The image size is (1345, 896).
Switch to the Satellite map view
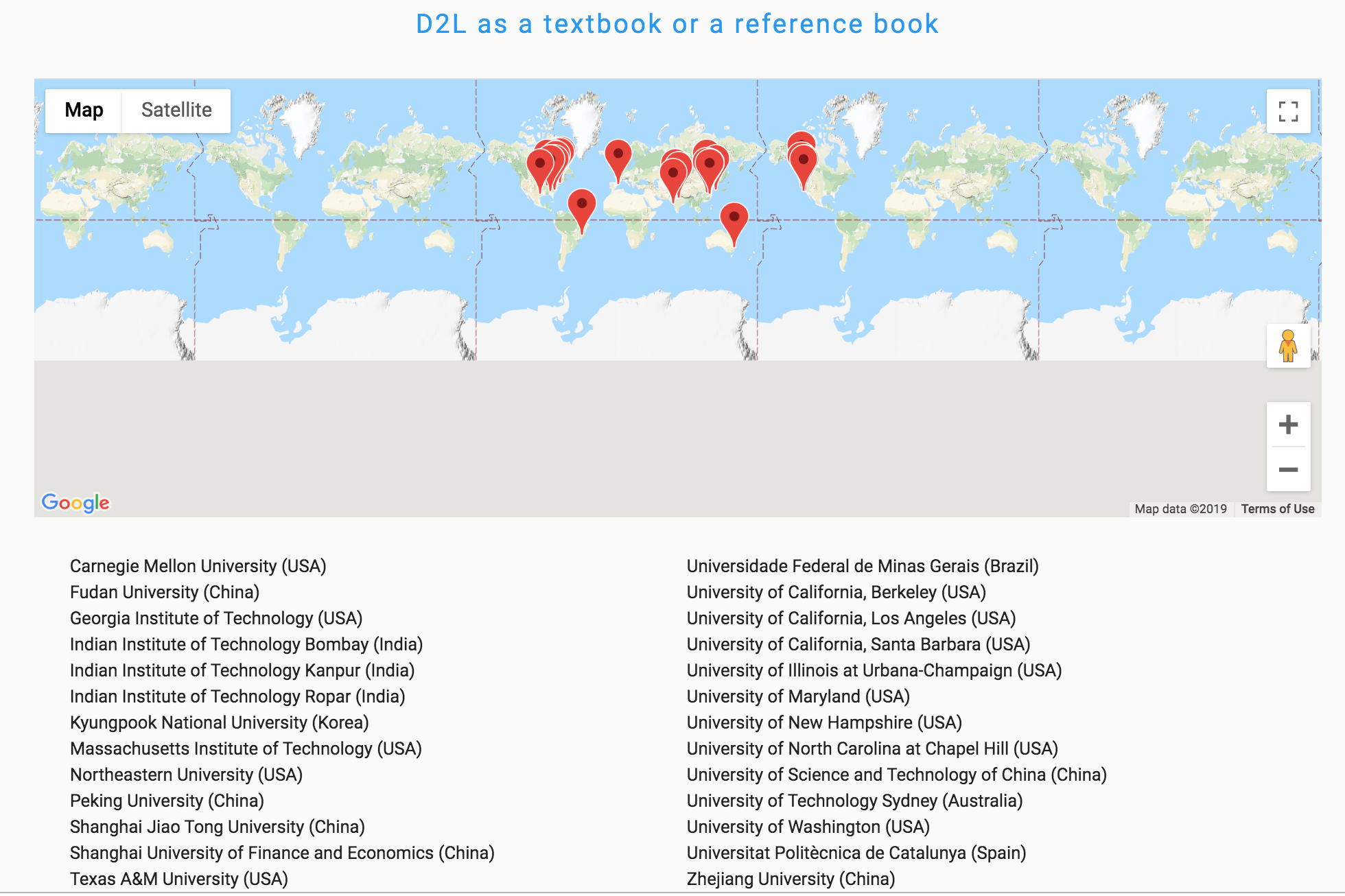click(176, 110)
